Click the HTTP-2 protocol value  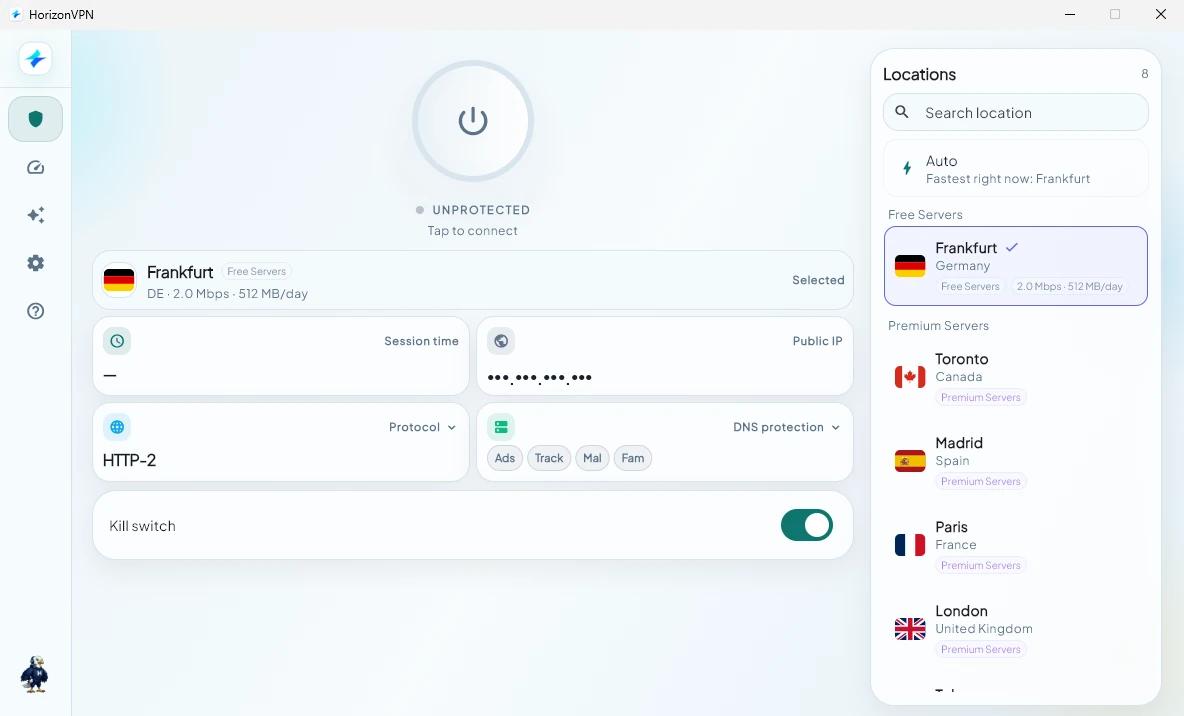click(129, 460)
